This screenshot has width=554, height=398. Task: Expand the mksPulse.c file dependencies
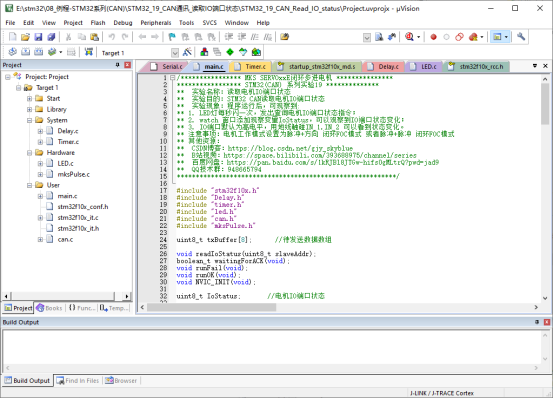coord(40,174)
